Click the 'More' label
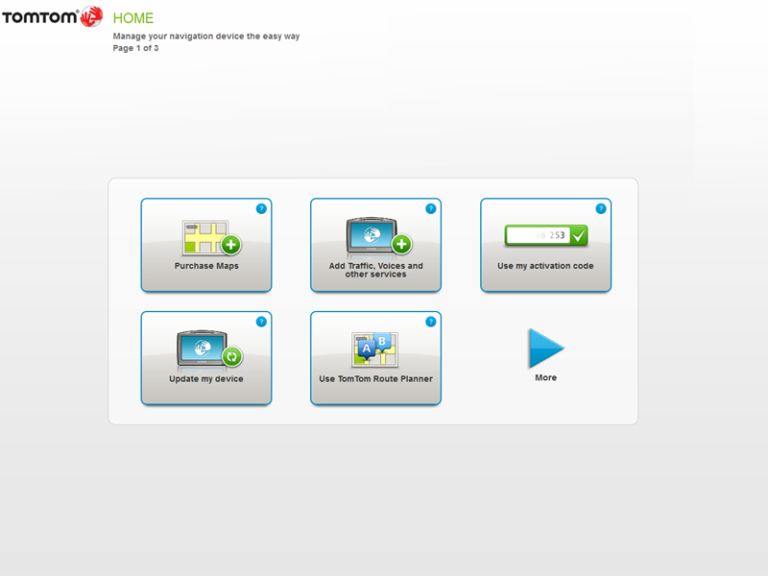The width and height of the screenshot is (768, 576). 546,378
